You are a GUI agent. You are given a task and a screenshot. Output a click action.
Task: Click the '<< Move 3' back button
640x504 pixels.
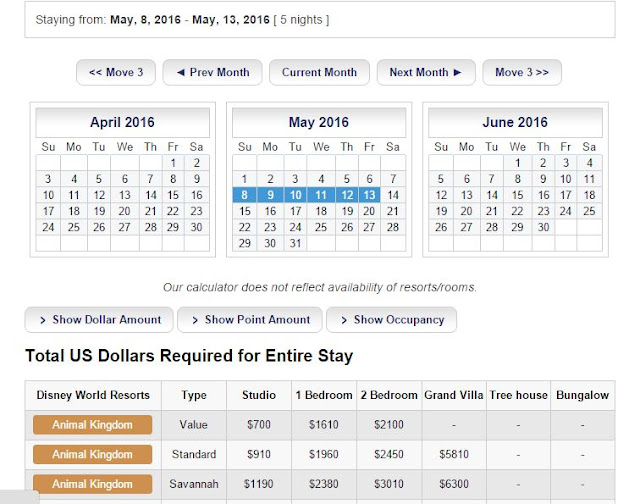point(116,73)
